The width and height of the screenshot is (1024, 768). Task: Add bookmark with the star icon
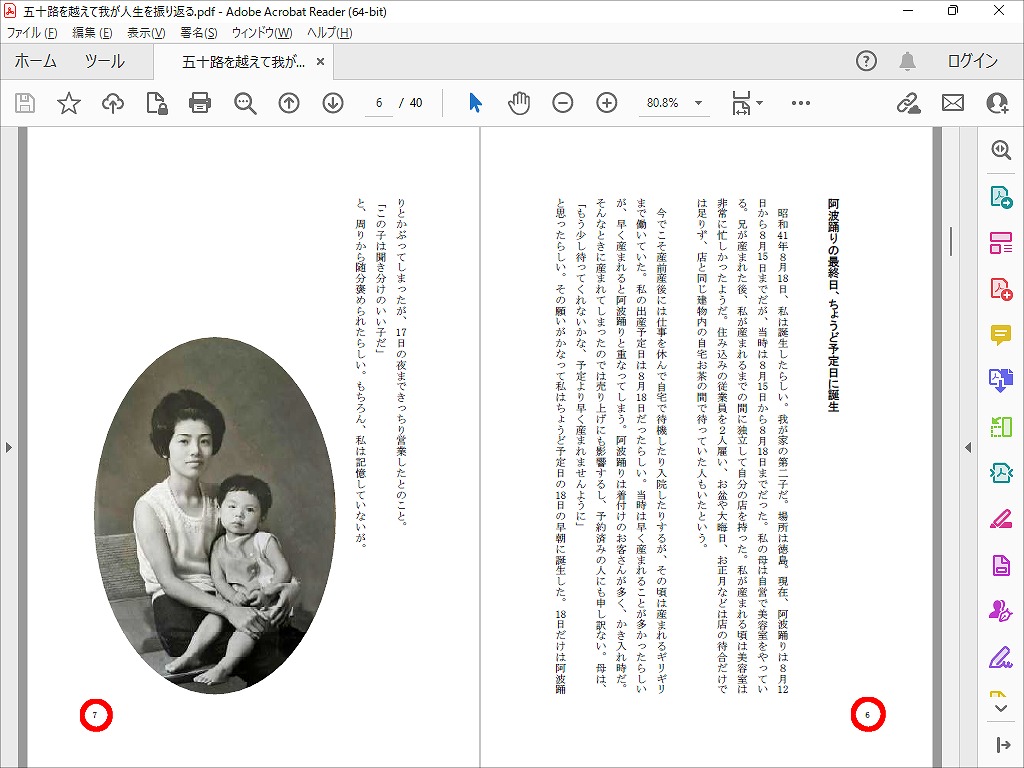point(69,103)
